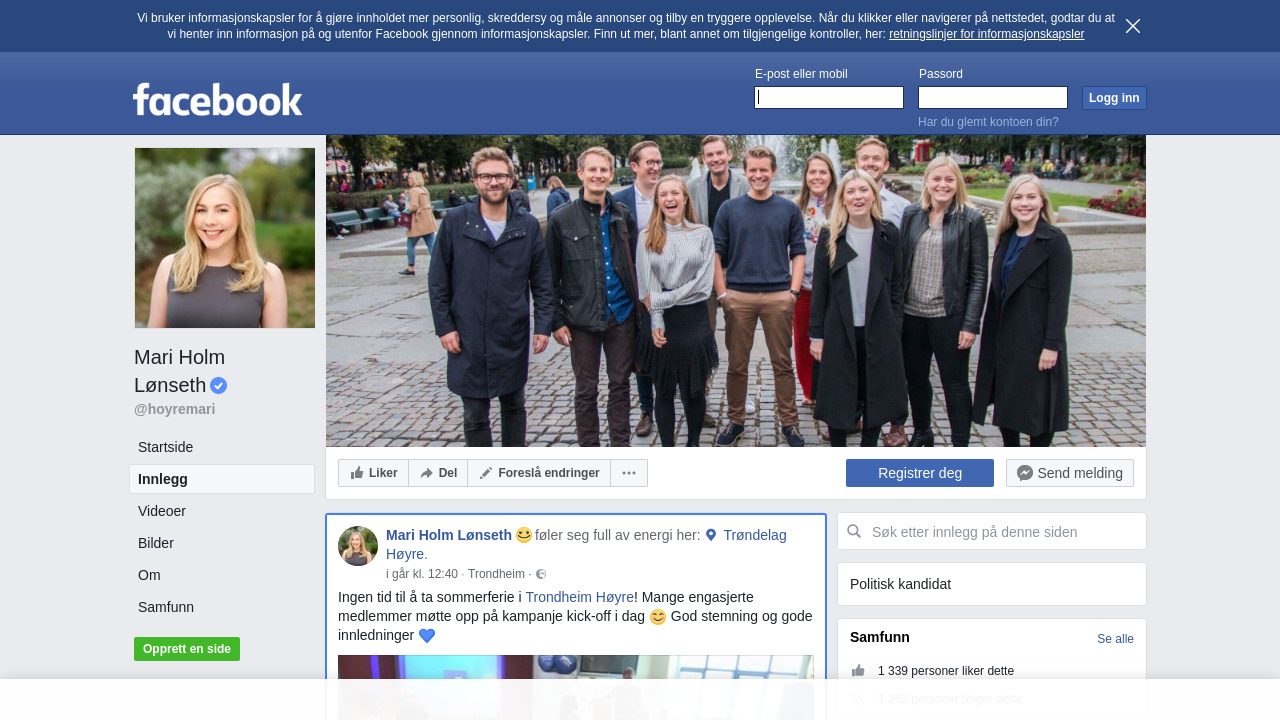Click the Facebook logo
Screen dimensions: 1280x720
coord(217,100)
